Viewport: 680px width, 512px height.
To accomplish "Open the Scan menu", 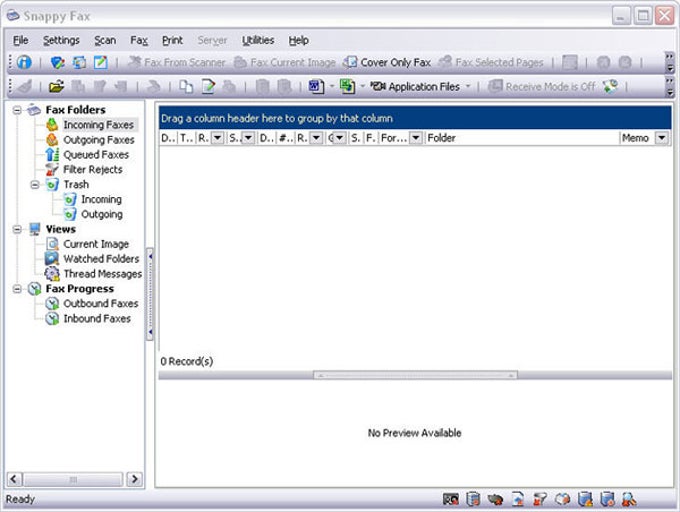I will [x=105, y=40].
